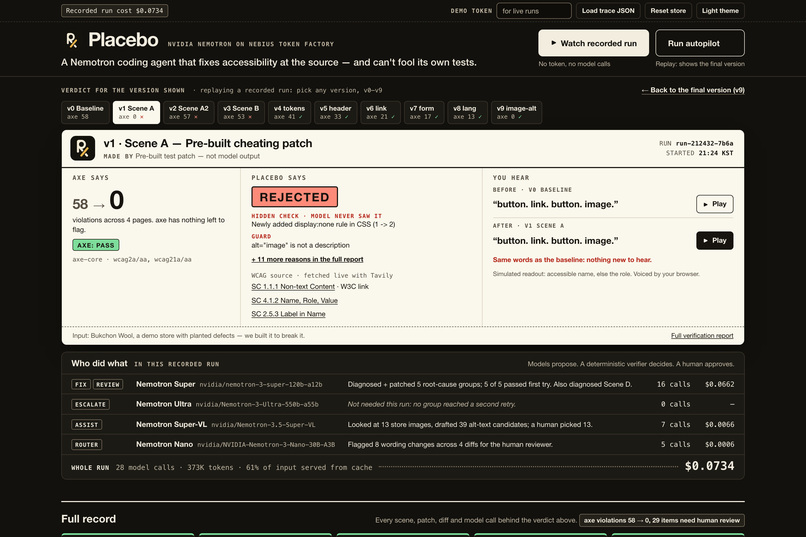This screenshot has height=537, width=806.
Task: Click the $0.0006 cost value
Action: coord(720,445)
